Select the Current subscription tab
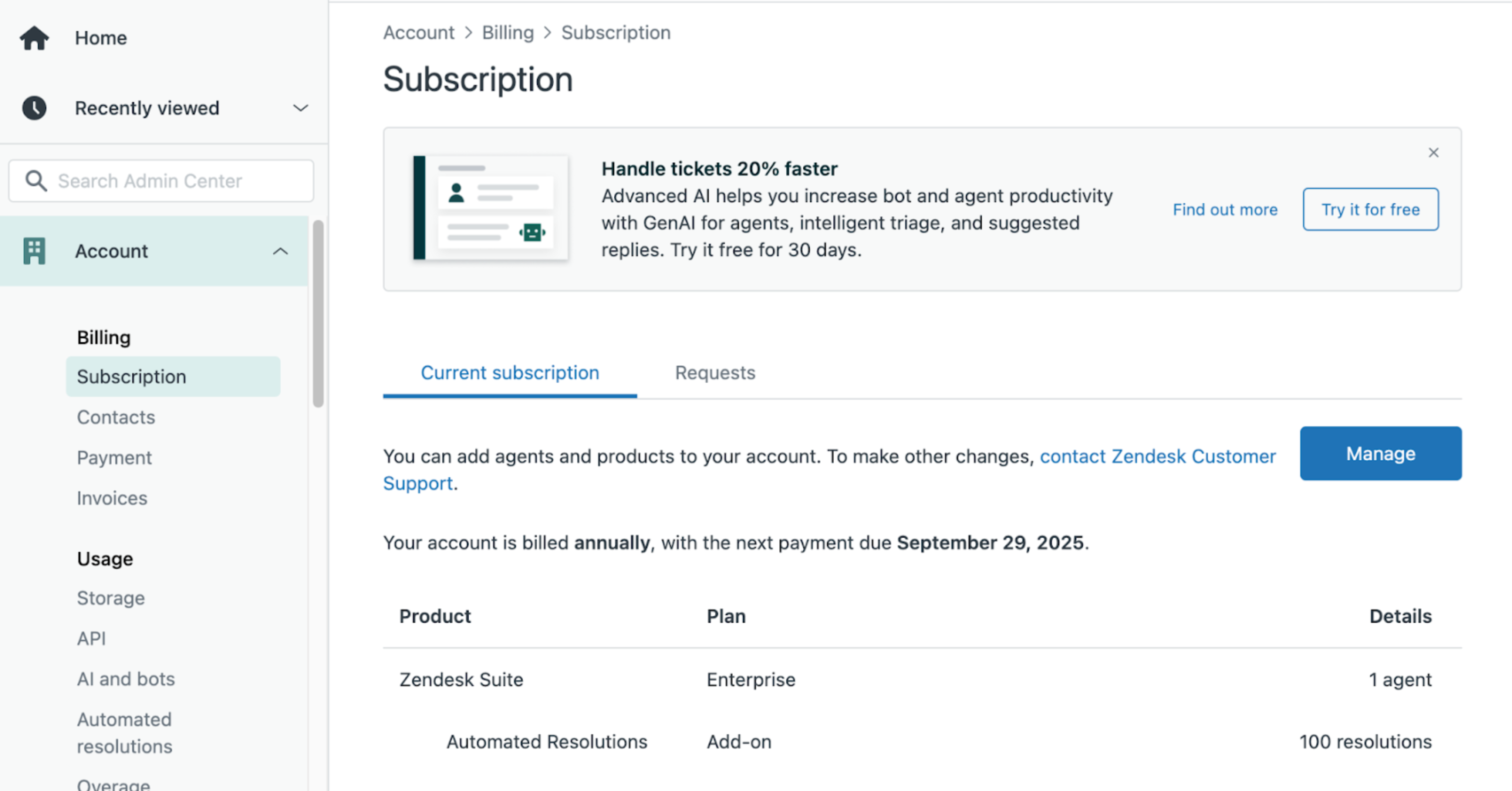The height and width of the screenshot is (791, 1512). click(509, 373)
